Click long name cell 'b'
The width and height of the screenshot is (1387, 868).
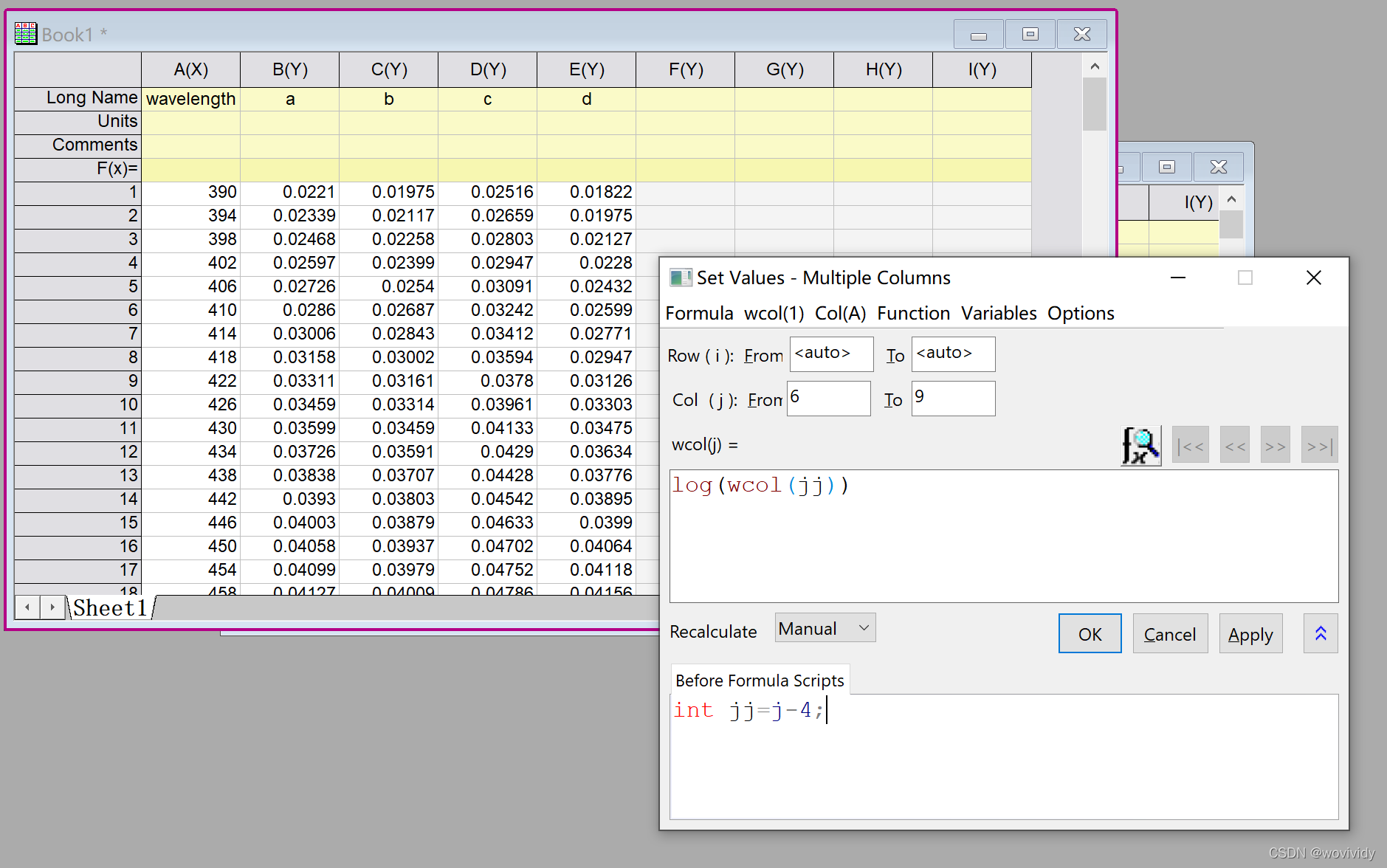(388, 99)
